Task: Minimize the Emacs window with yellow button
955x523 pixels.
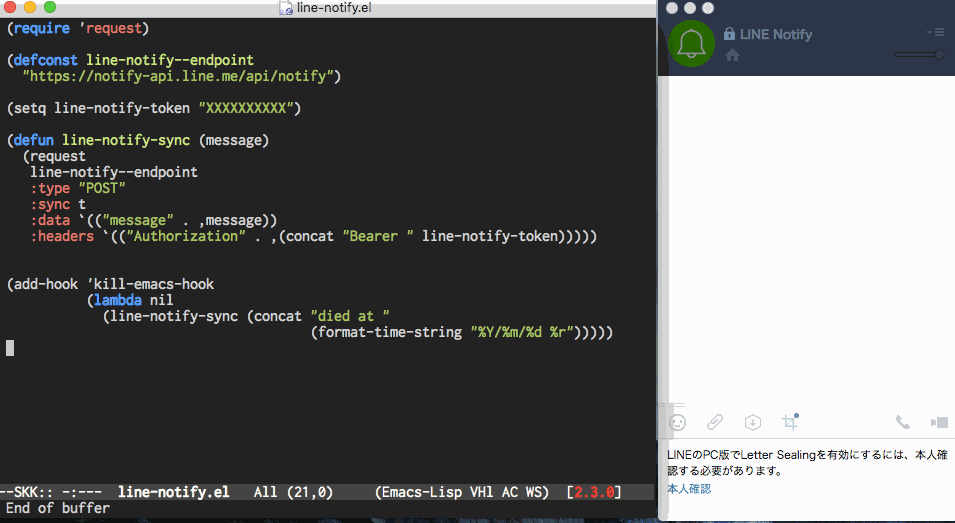Action: pos(29,7)
